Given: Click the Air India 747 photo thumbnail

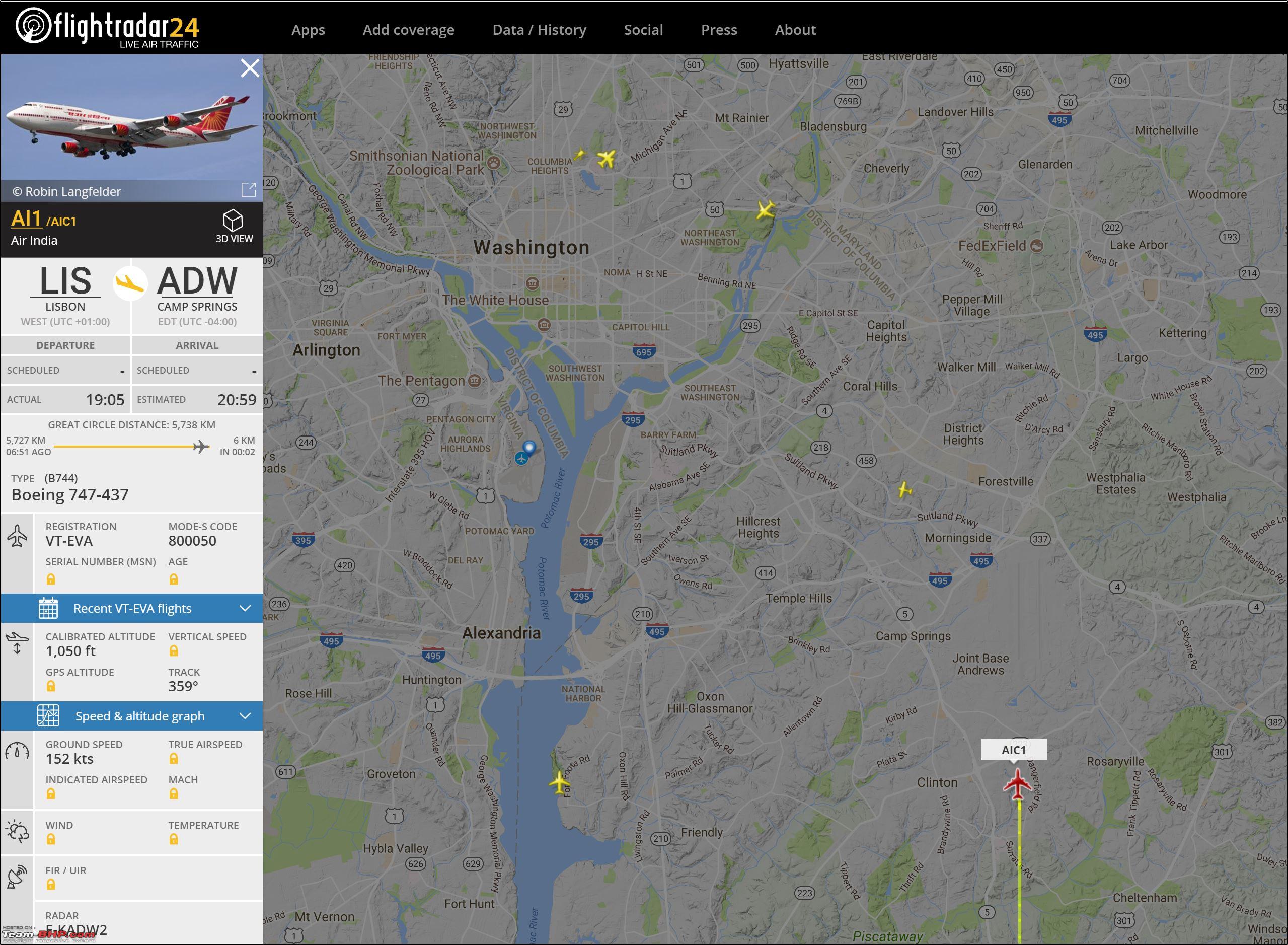Looking at the screenshot, I should (x=131, y=118).
